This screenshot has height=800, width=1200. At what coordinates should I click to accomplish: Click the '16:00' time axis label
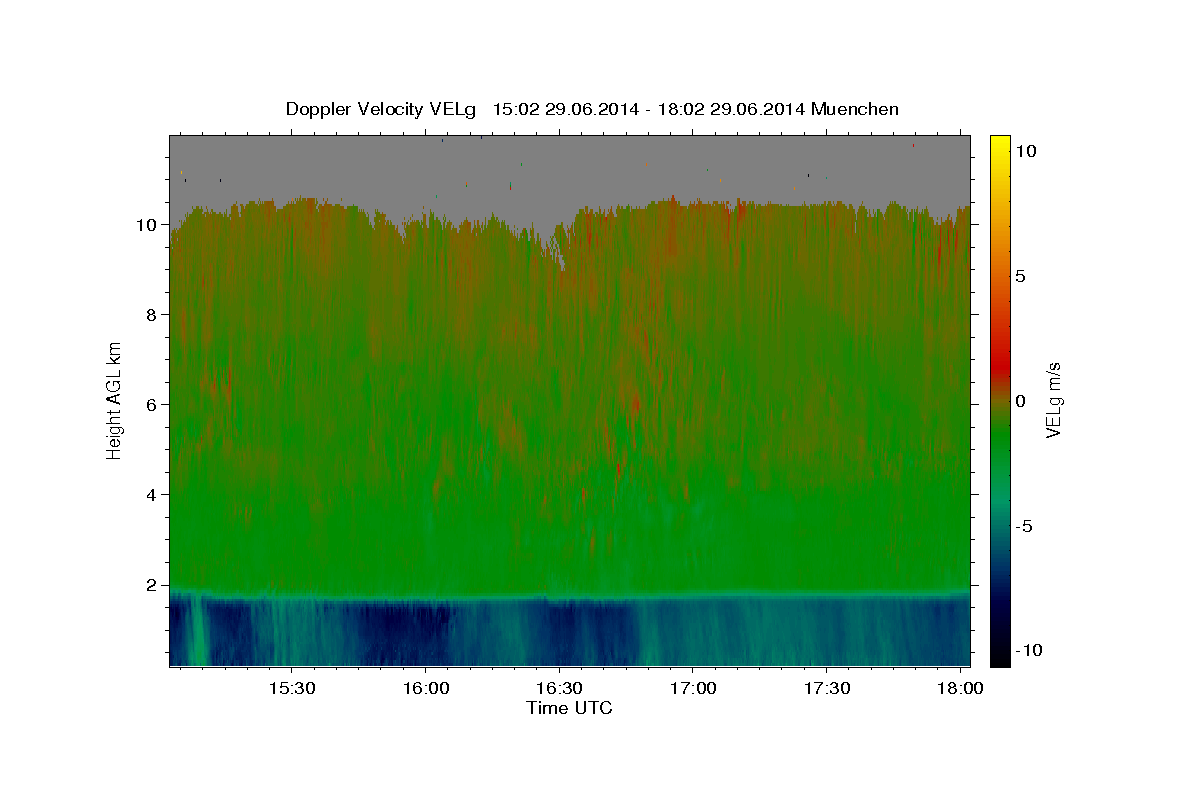click(424, 688)
